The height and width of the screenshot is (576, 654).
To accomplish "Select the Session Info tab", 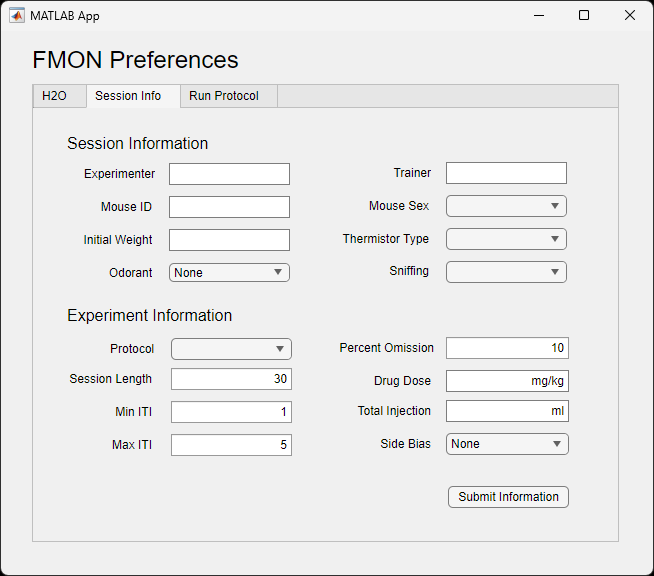I will (x=133, y=96).
